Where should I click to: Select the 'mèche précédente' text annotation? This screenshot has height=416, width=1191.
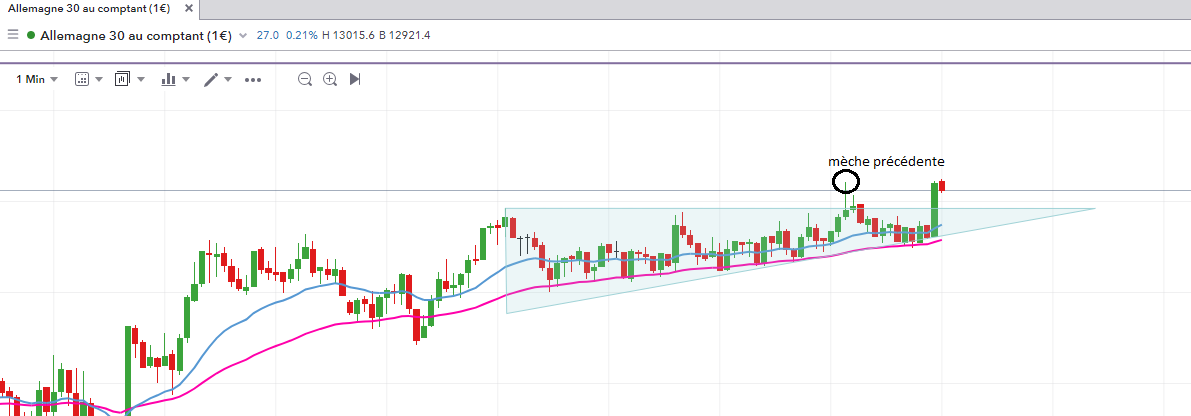[x=886, y=161]
